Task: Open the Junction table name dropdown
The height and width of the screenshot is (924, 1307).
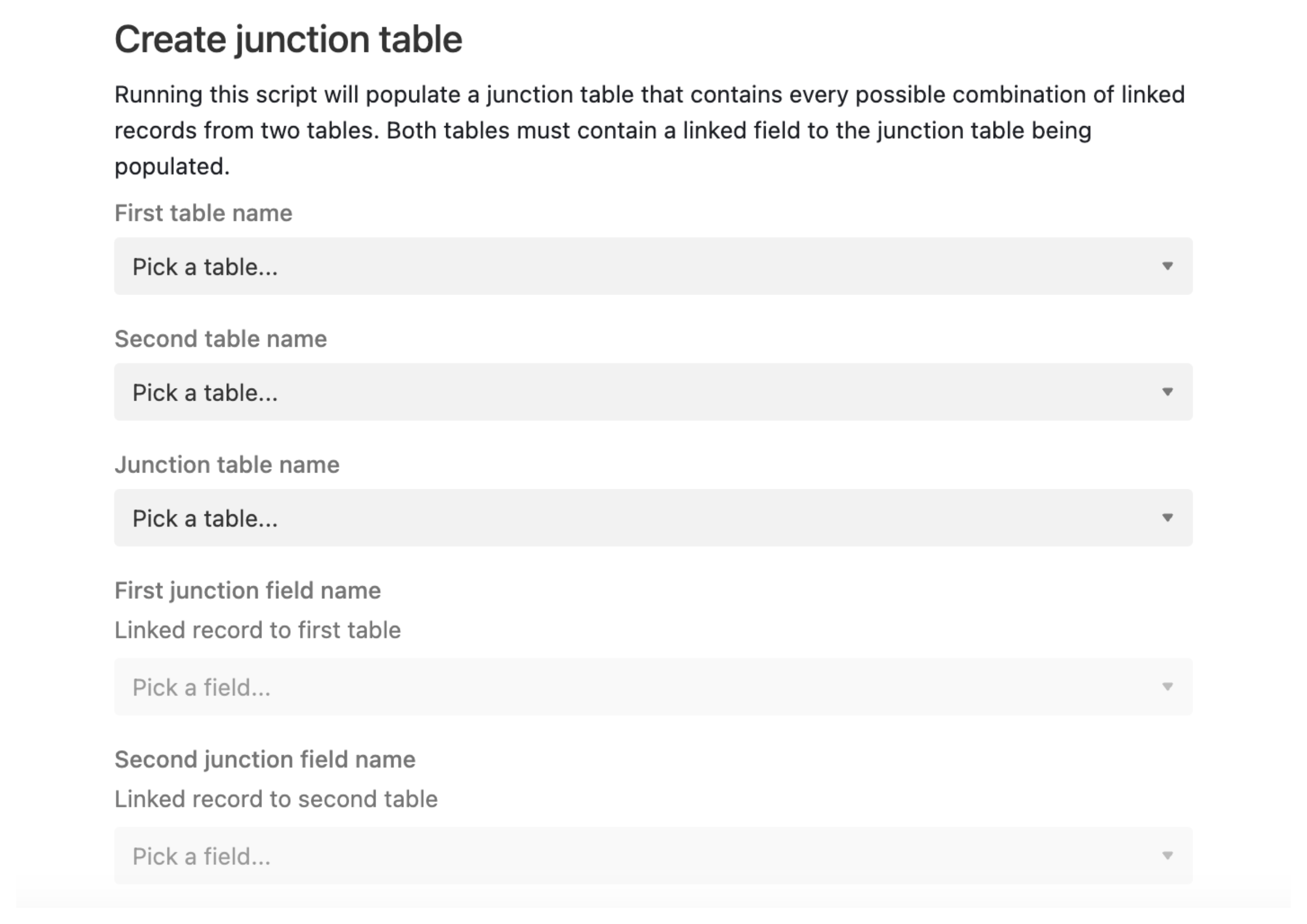Action: coord(652,518)
